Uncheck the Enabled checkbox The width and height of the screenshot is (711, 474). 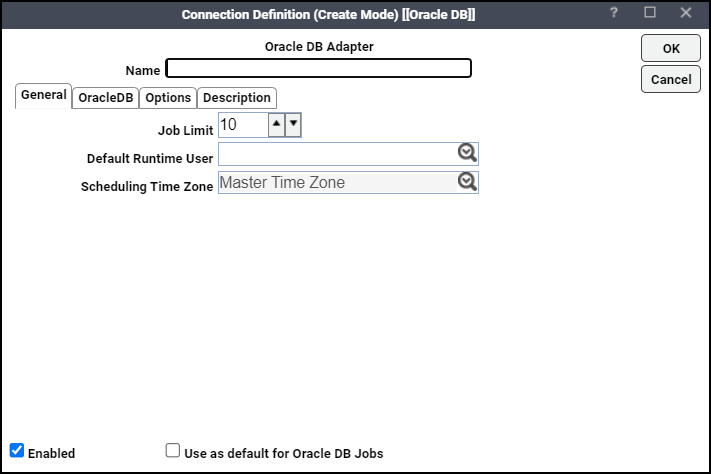click(17, 450)
